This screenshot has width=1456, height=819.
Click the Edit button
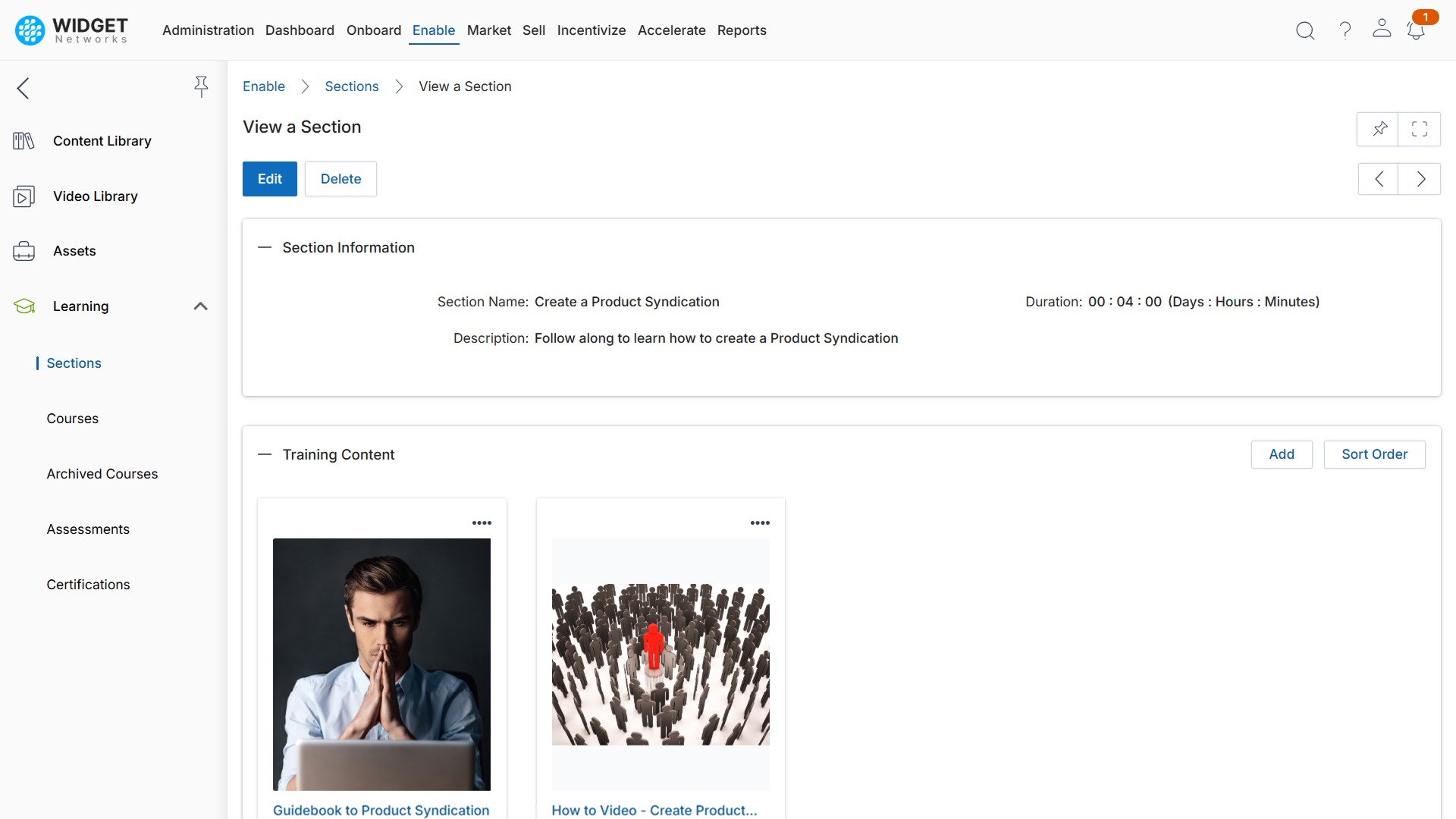269,179
